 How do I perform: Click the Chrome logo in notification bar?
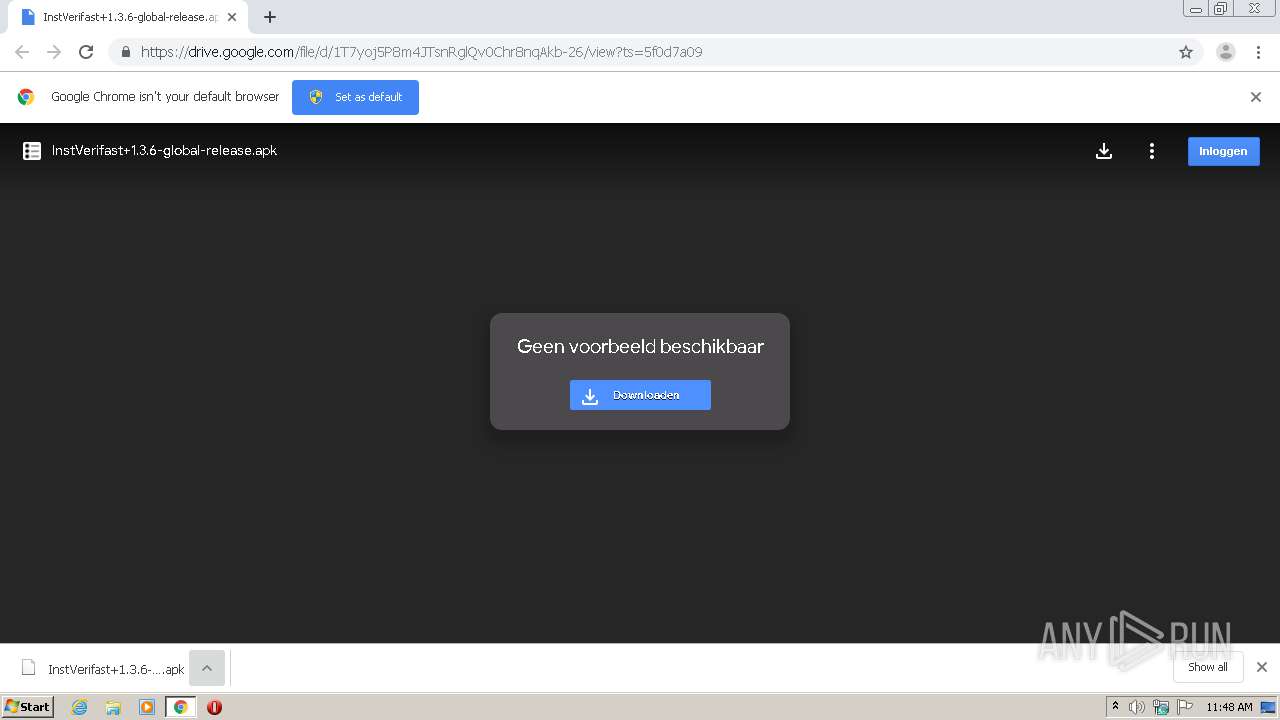tap(26, 97)
